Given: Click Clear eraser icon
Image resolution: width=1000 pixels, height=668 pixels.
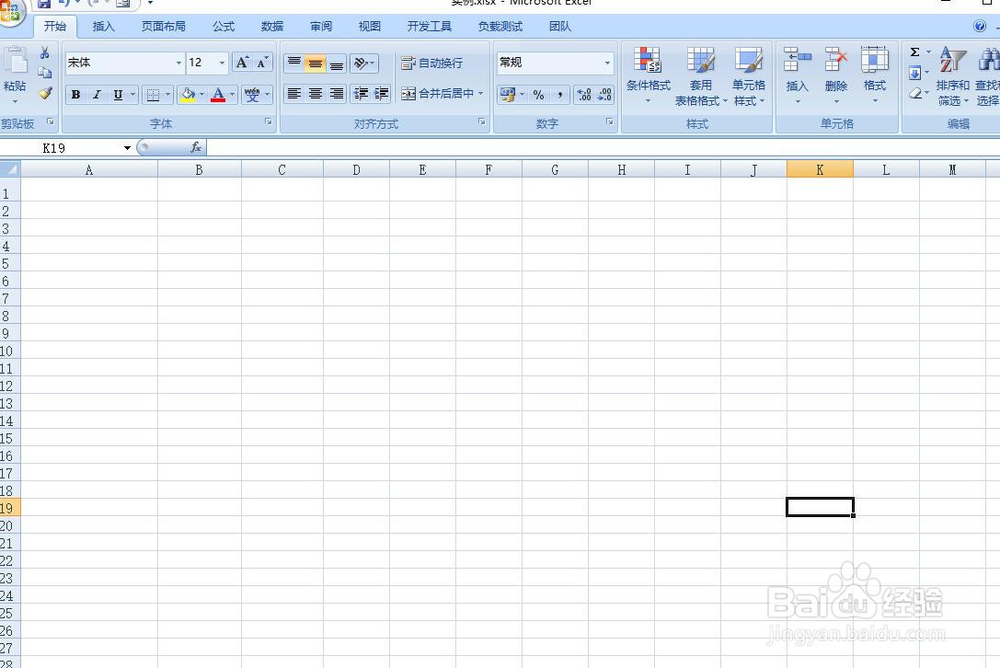Looking at the screenshot, I should [915, 93].
